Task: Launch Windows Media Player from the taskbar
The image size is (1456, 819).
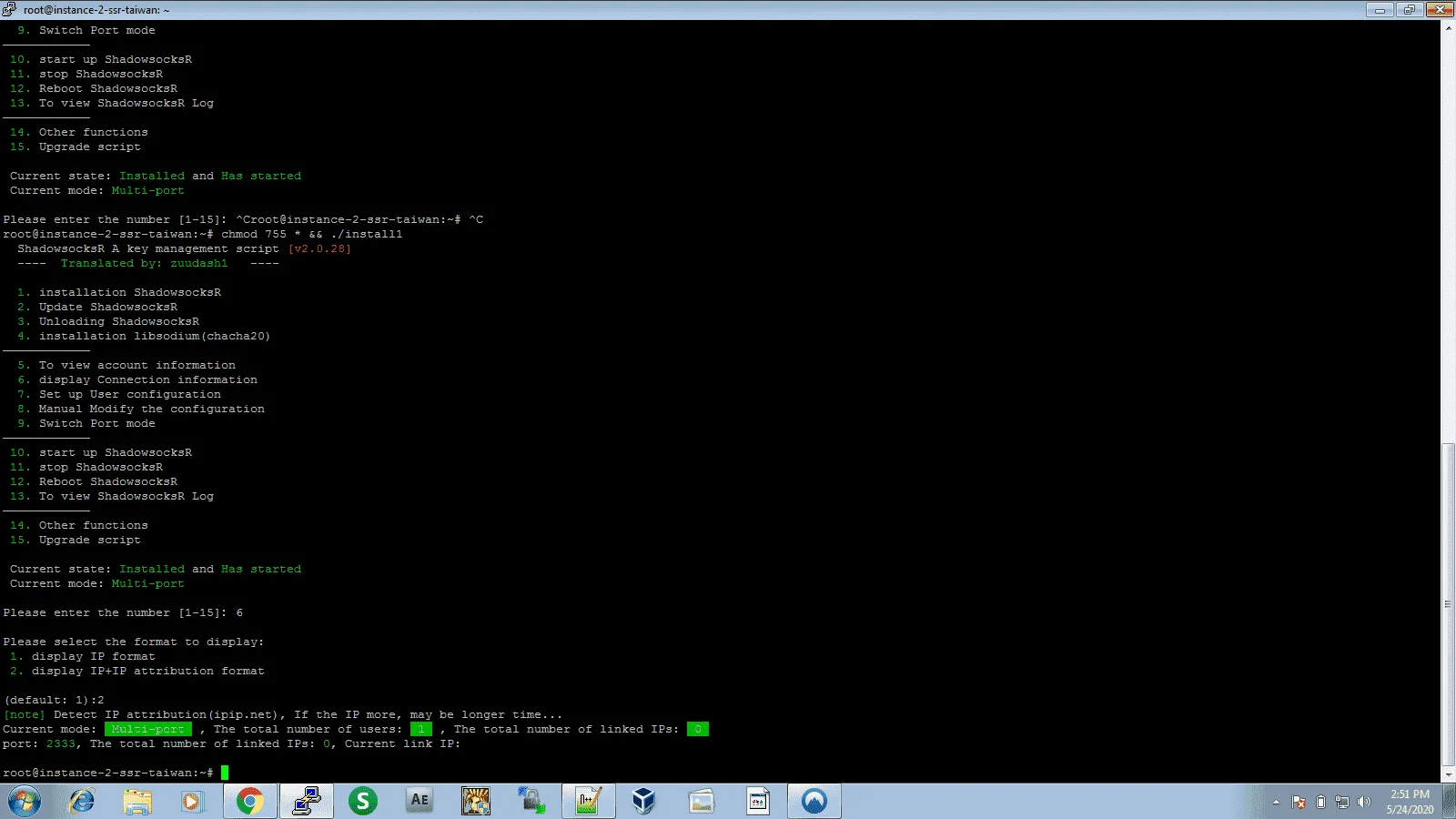Action: click(x=192, y=802)
